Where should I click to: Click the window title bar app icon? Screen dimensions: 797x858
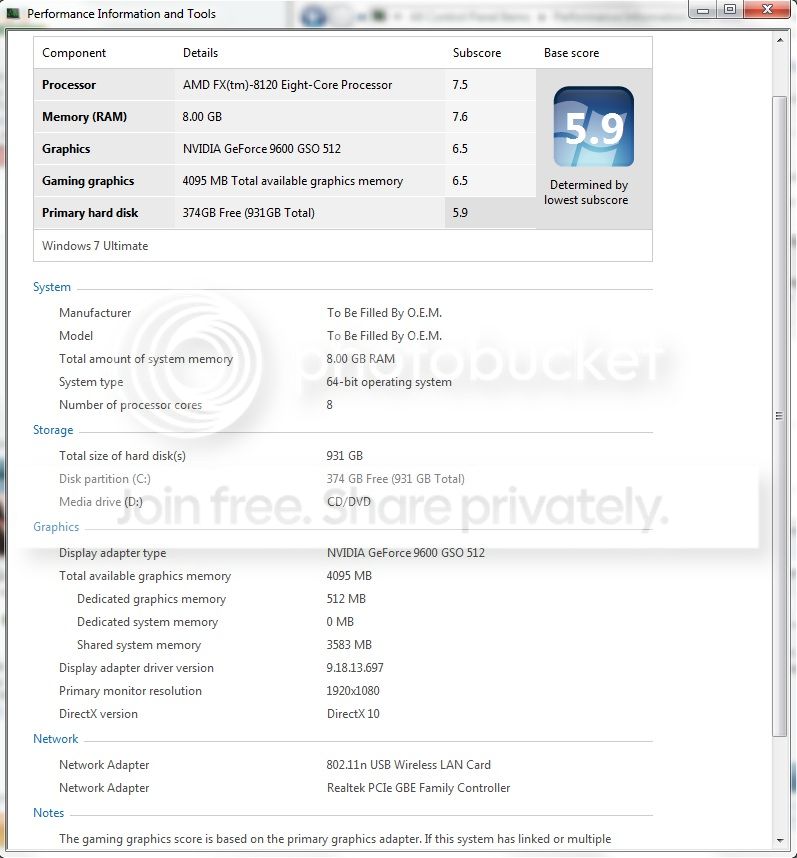(x=13, y=13)
